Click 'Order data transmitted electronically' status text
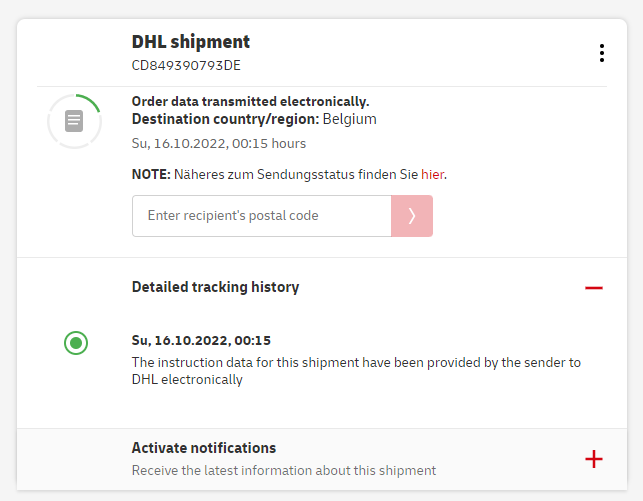 [x=250, y=102]
